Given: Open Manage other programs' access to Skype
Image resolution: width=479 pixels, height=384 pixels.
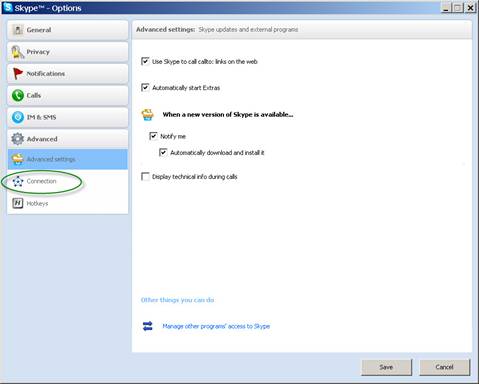Looking at the screenshot, I should tap(216, 326).
